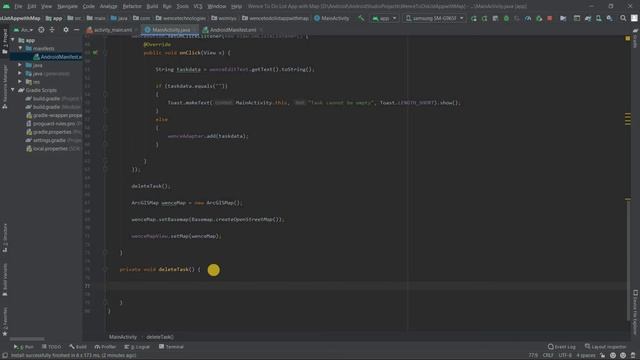Click the Make Project hammer icon

pos(361,18)
